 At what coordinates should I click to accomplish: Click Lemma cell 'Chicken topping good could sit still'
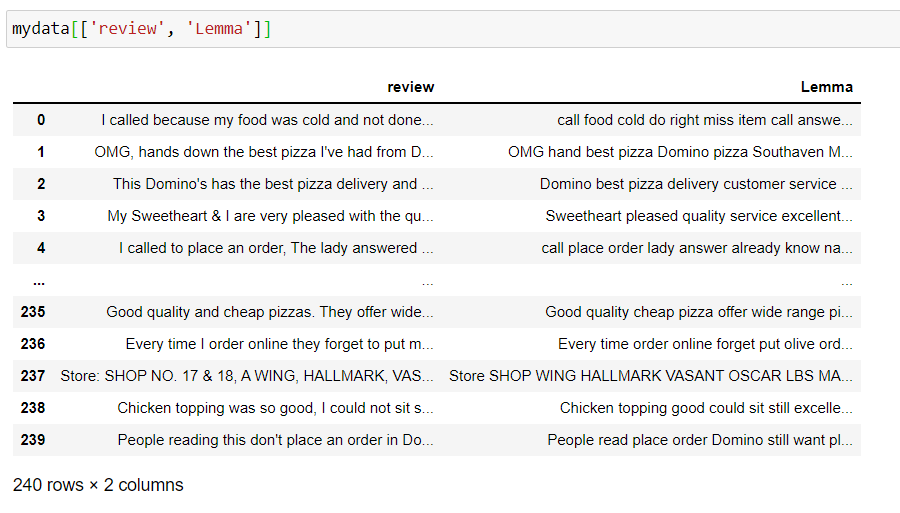point(707,408)
